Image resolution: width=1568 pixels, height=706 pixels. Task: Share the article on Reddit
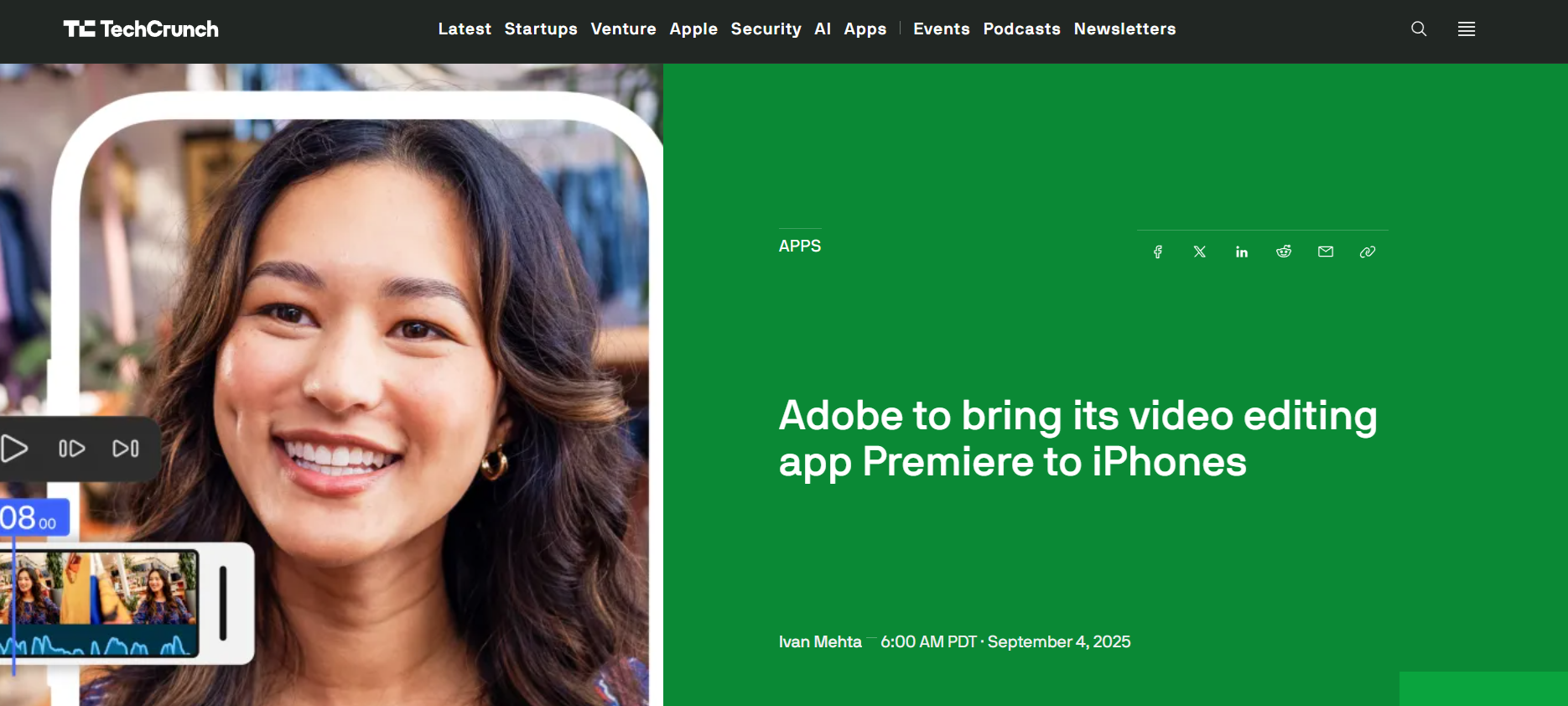pyautogui.click(x=1284, y=252)
